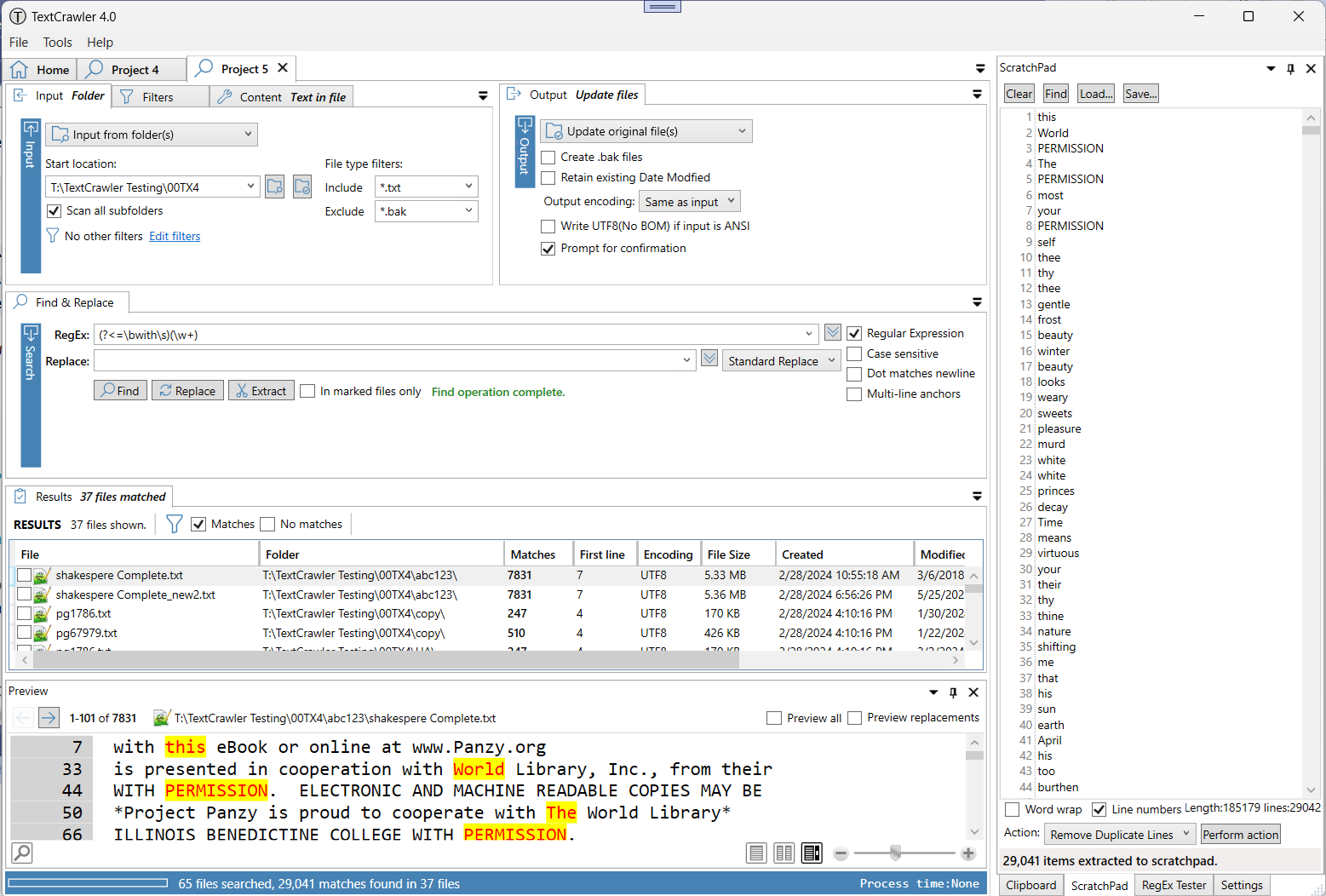
Task: Pin the ScratchPad panel
Action: 1290,68
